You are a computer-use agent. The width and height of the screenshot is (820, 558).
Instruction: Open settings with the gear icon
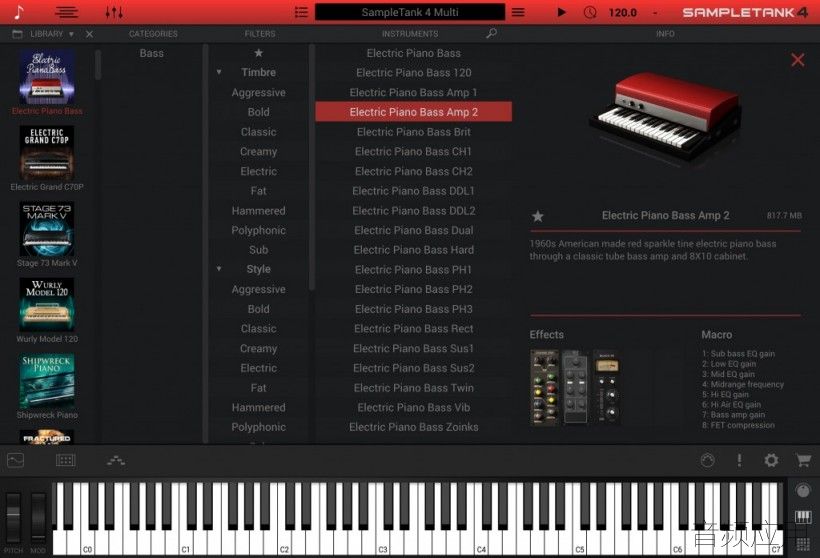tap(771, 460)
